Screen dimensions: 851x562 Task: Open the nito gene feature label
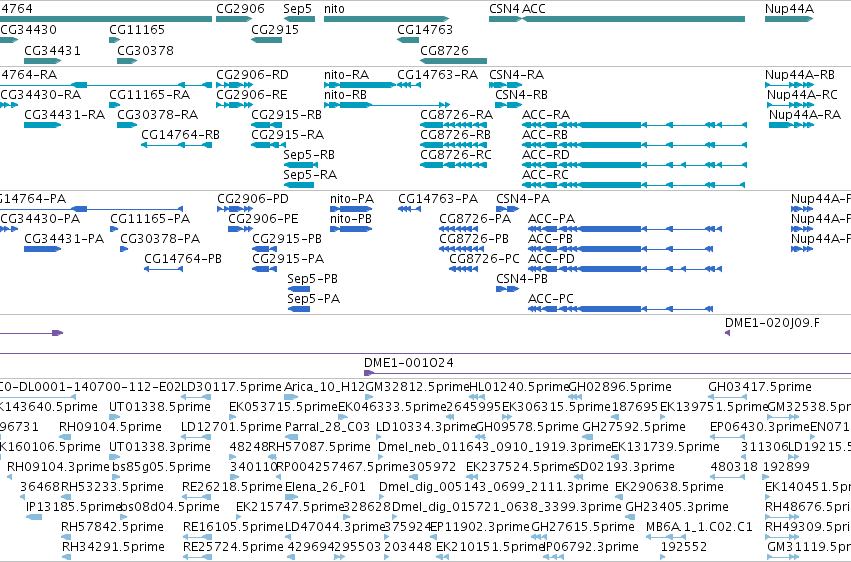point(334,9)
